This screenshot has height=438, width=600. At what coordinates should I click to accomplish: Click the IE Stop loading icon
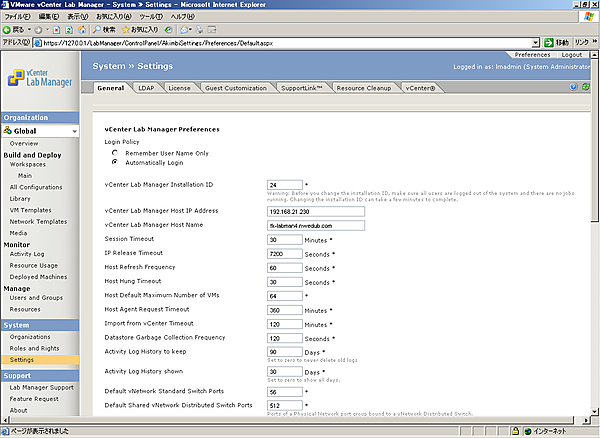pos(57,29)
